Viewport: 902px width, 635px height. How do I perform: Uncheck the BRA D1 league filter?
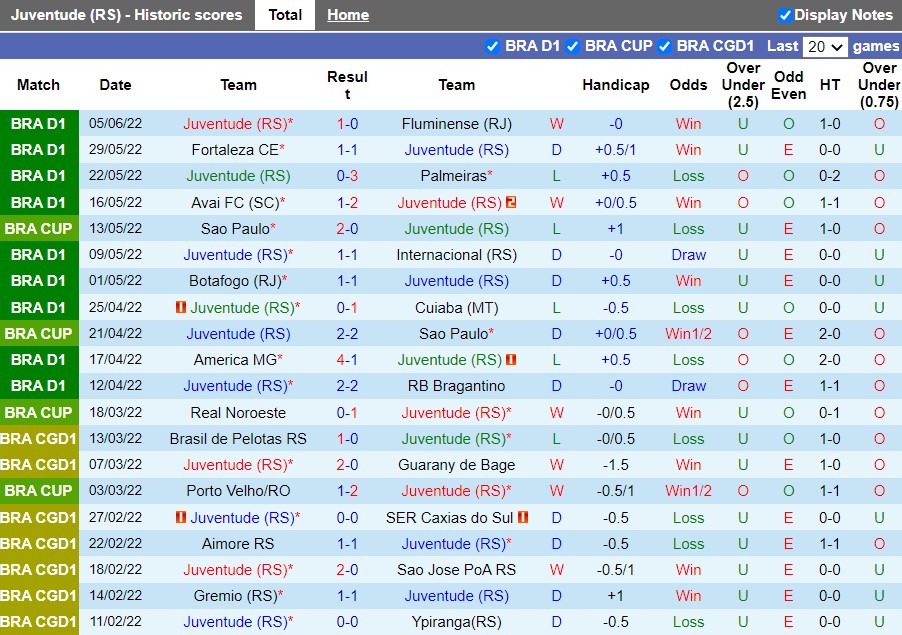pos(492,46)
